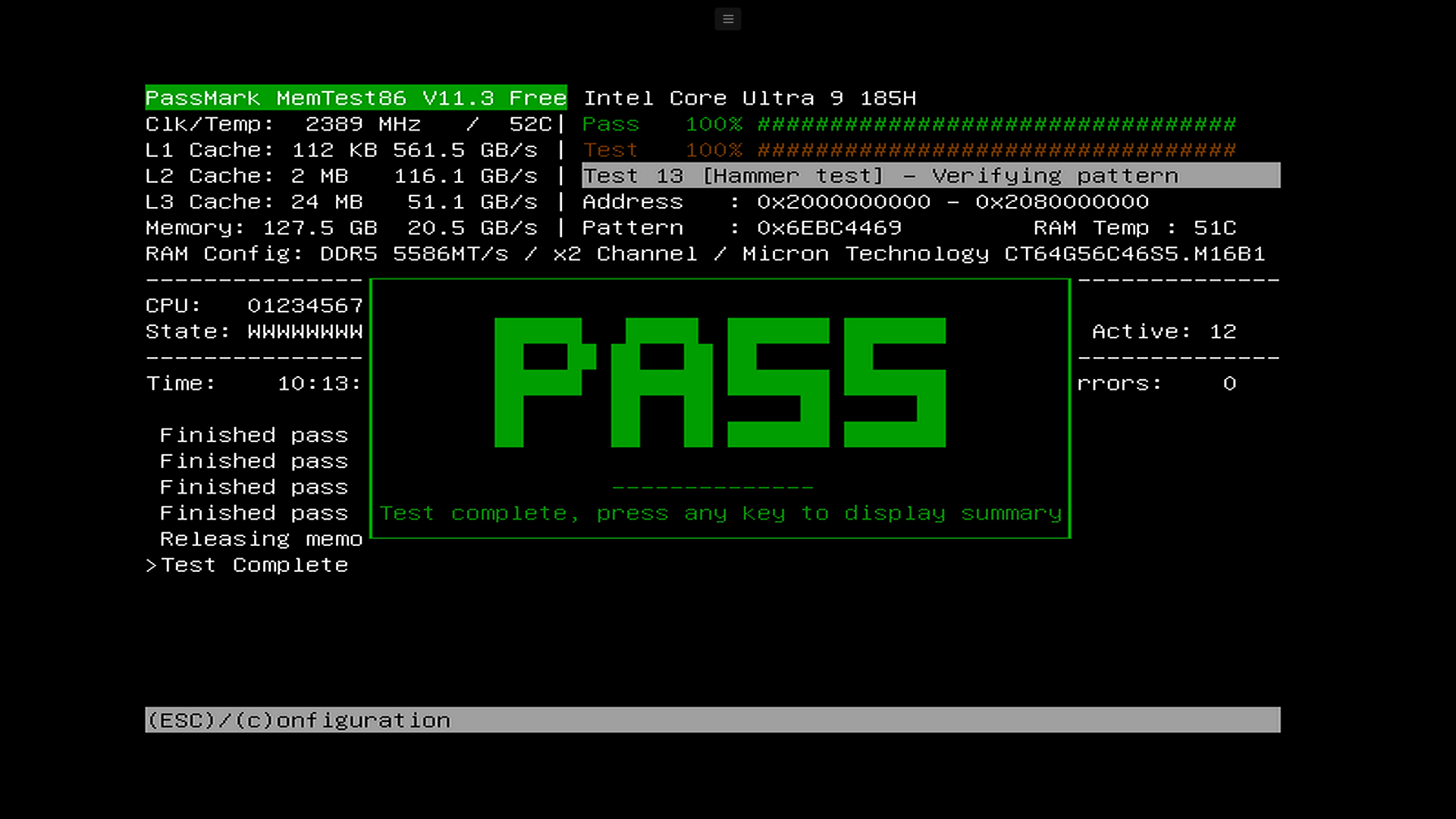Screen dimensions: 1456x819
Task: Click the Active: 12 CPU indicator
Action: (1163, 332)
